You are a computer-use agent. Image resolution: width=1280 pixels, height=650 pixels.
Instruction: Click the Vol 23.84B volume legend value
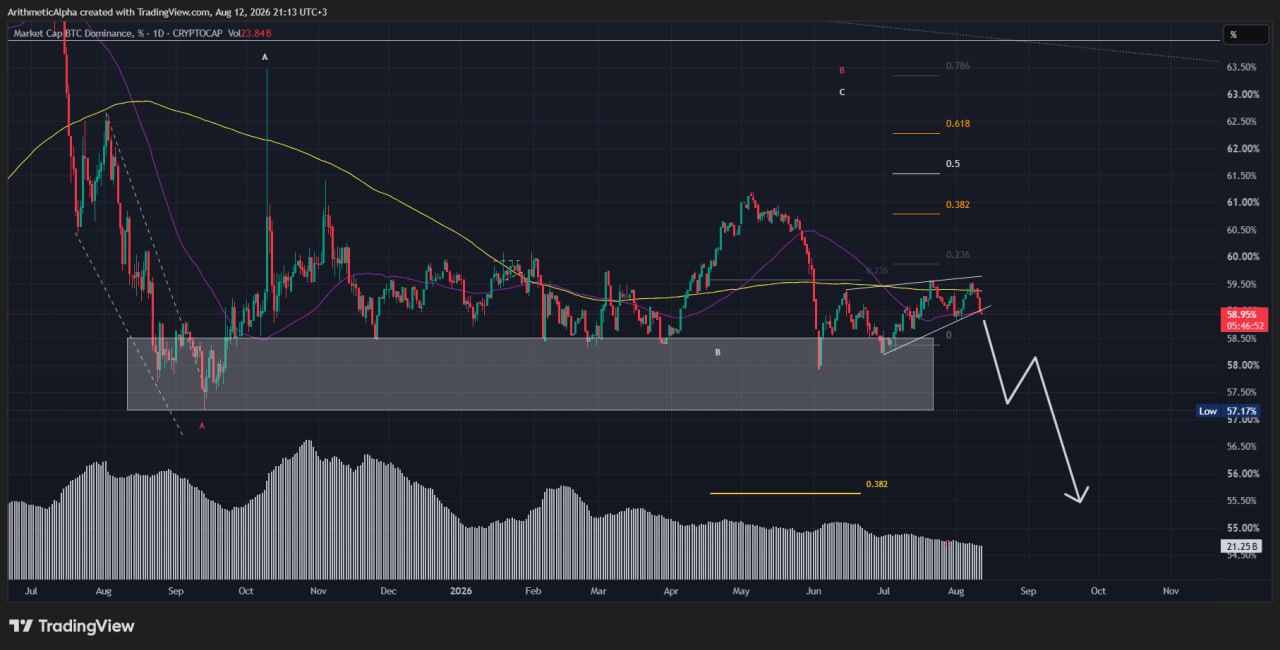tap(250, 34)
